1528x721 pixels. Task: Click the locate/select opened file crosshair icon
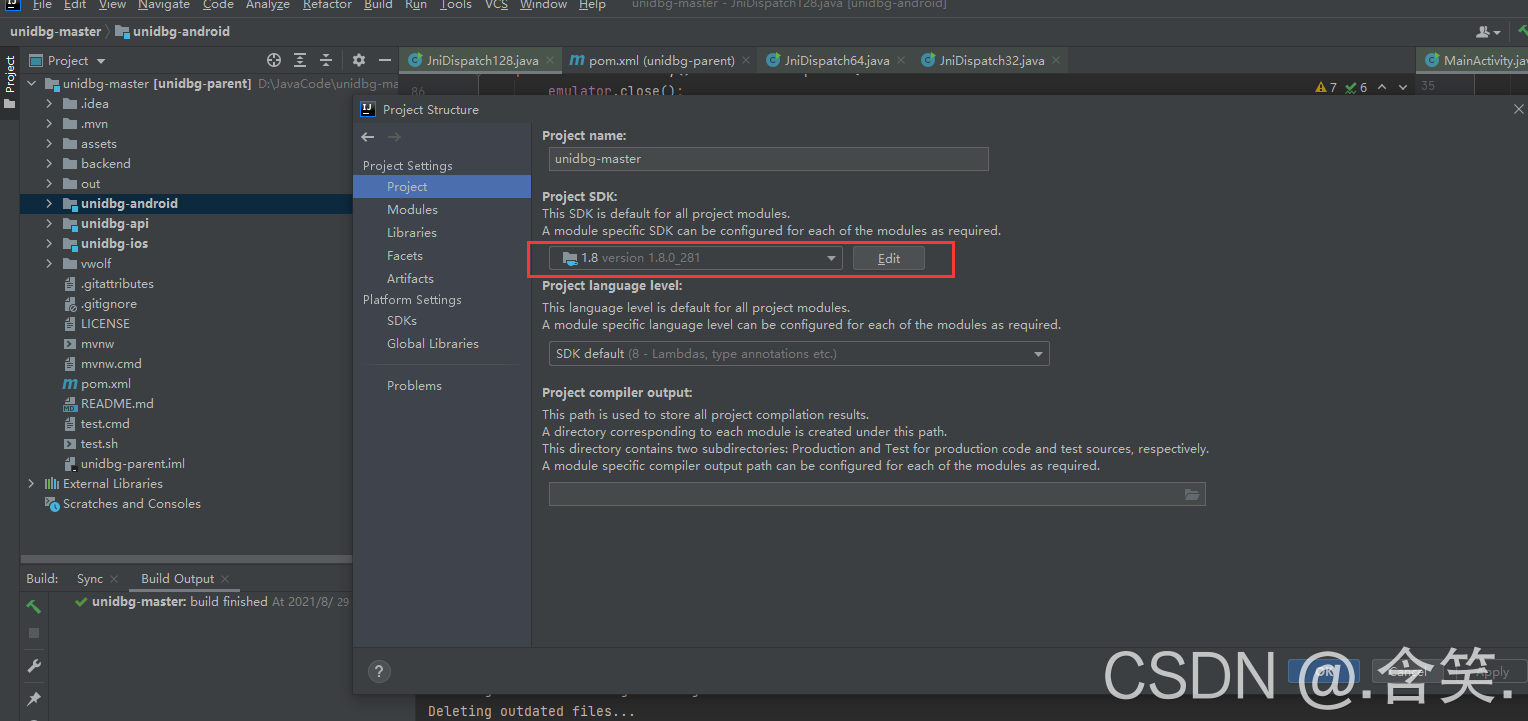coord(274,61)
